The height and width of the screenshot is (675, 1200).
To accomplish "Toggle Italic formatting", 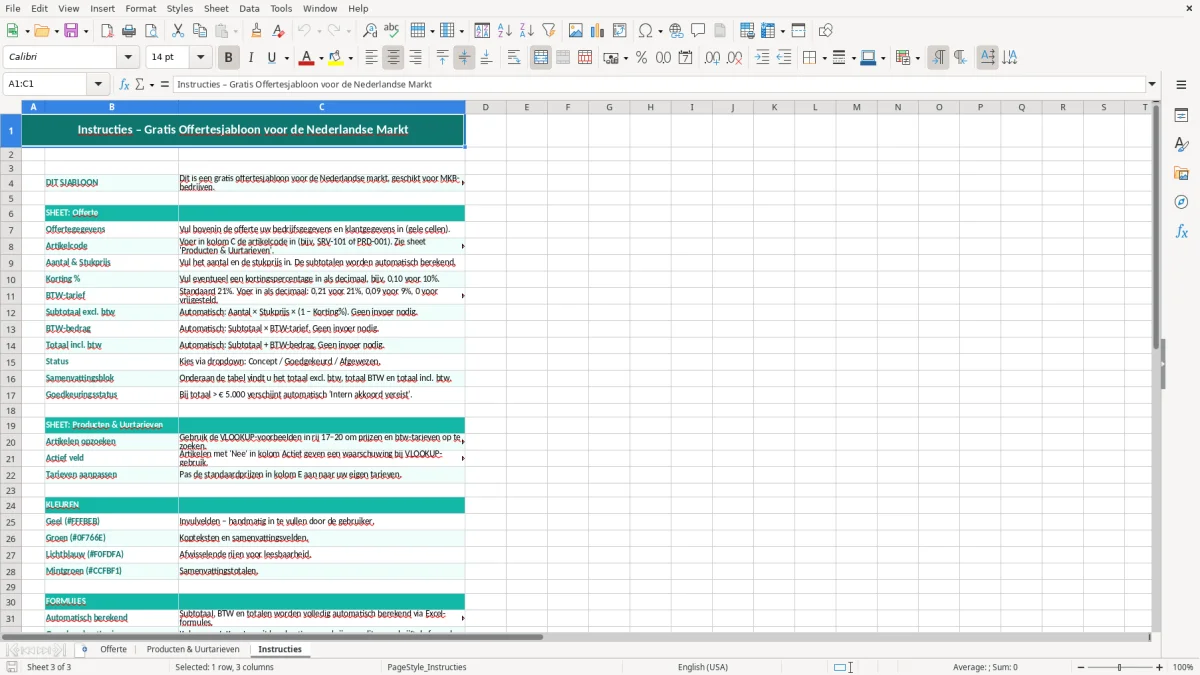I will 251,58.
